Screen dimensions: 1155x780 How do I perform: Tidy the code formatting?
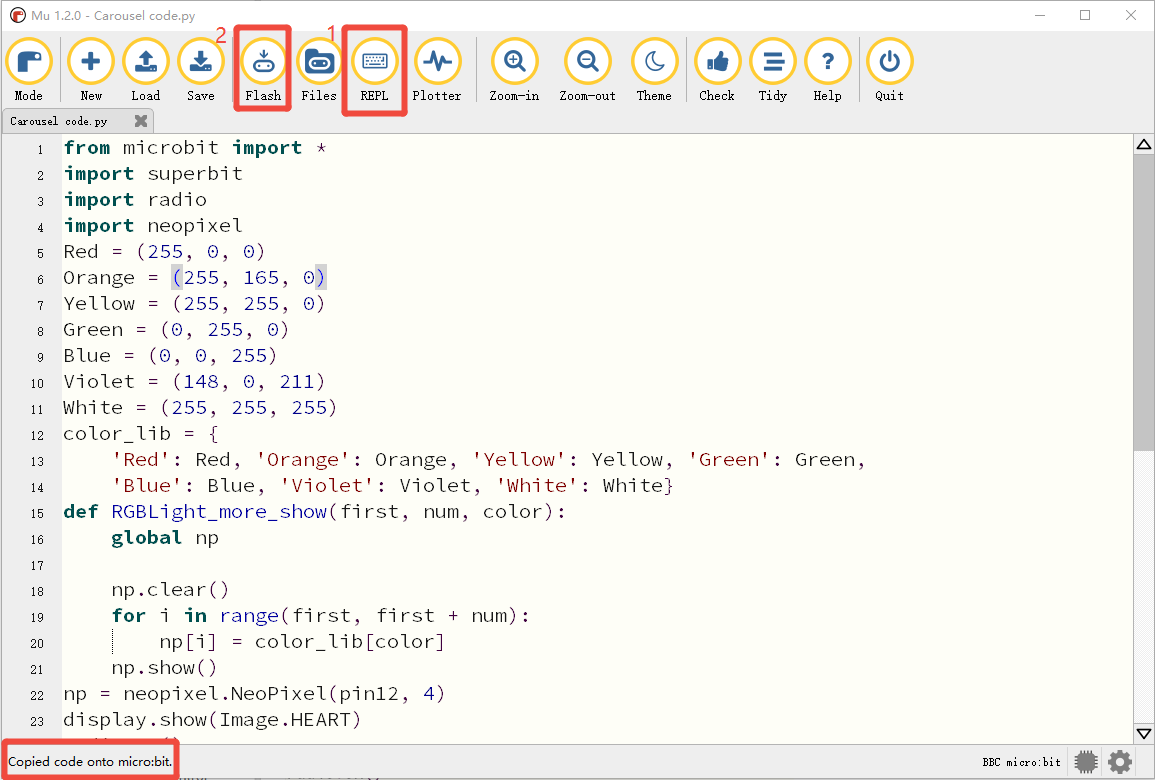point(773,70)
